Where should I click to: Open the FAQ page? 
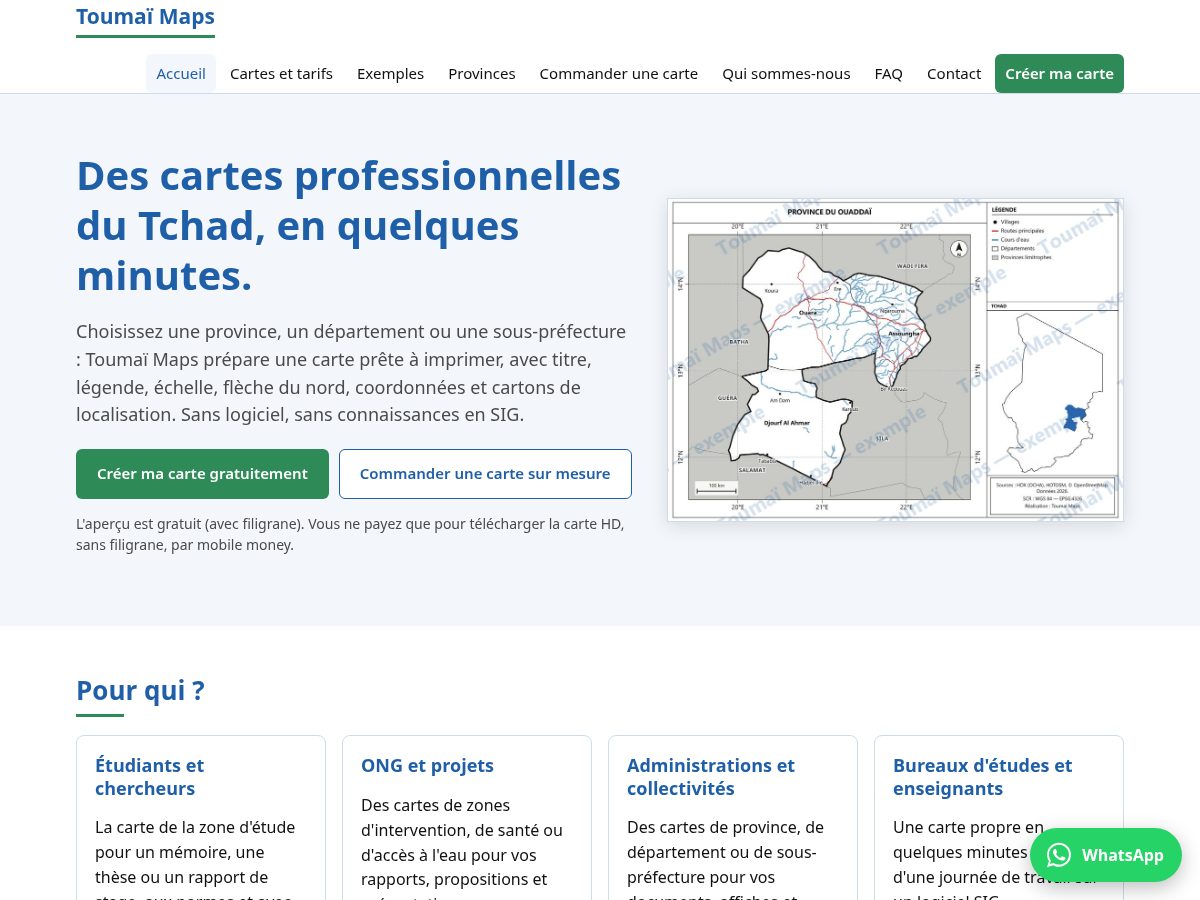pyautogui.click(x=889, y=73)
